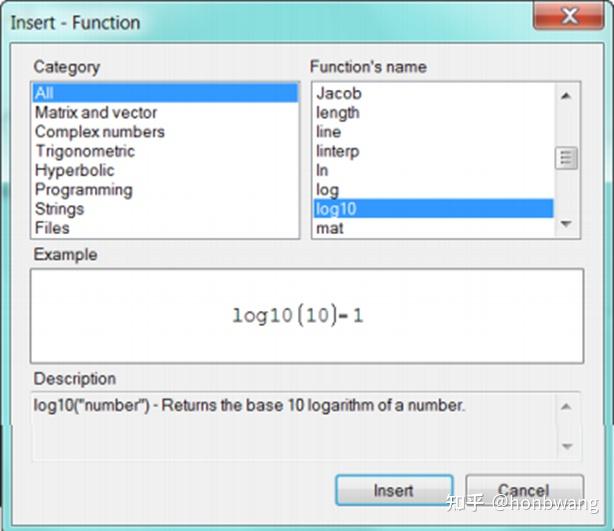Choose the length function
Viewport: 614px width, 531px height.
338,112
